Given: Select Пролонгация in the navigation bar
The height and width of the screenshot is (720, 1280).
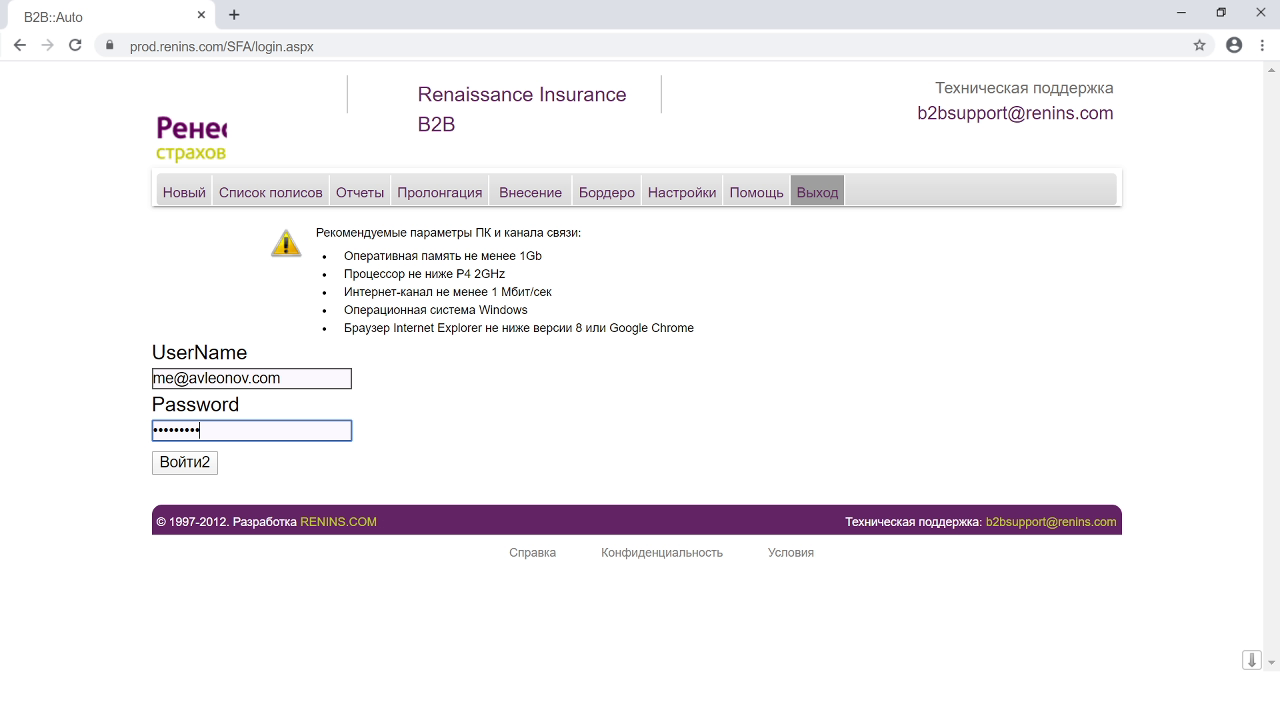Looking at the screenshot, I should coord(440,192).
